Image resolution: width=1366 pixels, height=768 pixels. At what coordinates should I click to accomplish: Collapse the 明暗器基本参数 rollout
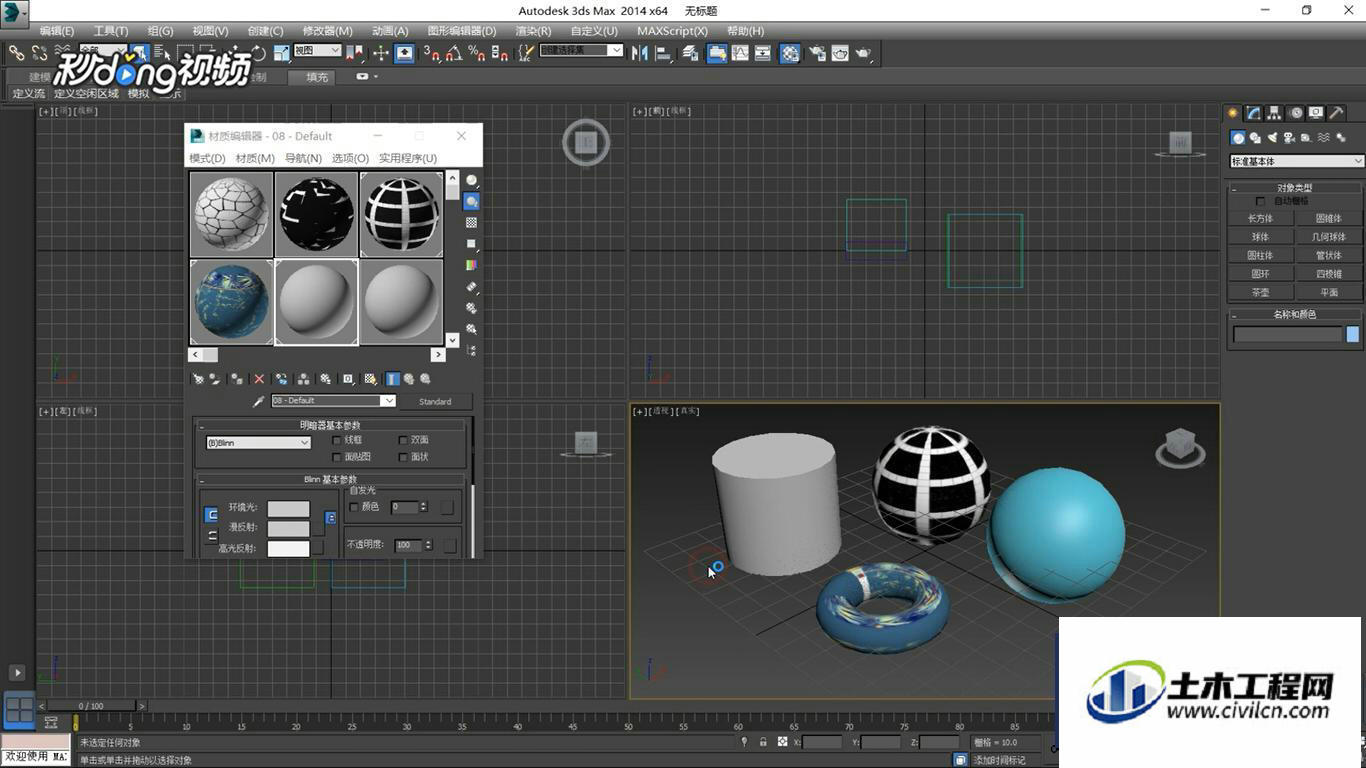click(332, 425)
